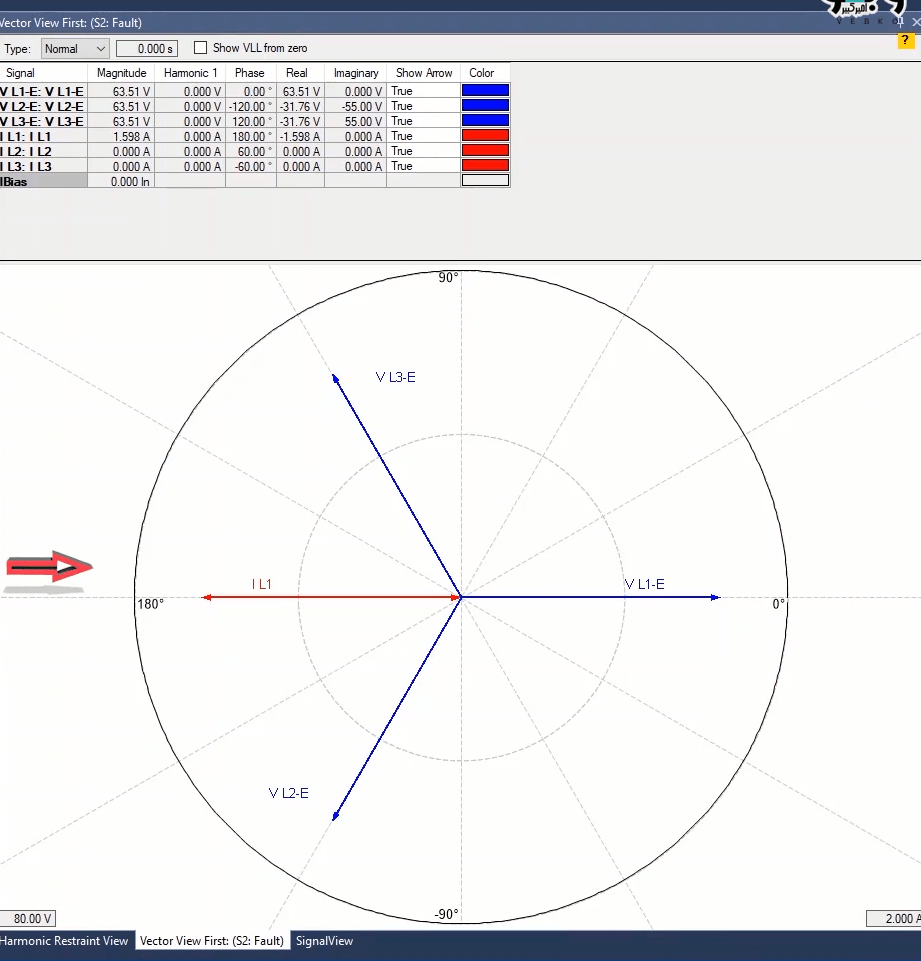Open the SignalView tab
The width and height of the screenshot is (921, 961).
pyautogui.click(x=324, y=941)
